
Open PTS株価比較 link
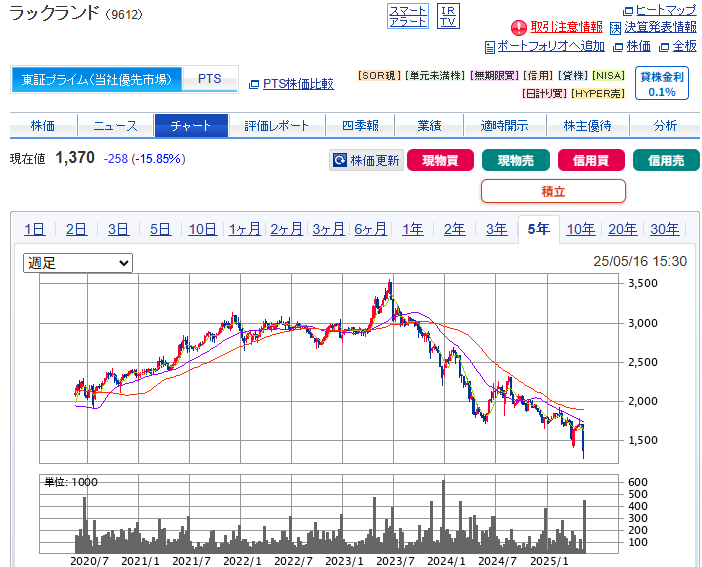coord(298,84)
